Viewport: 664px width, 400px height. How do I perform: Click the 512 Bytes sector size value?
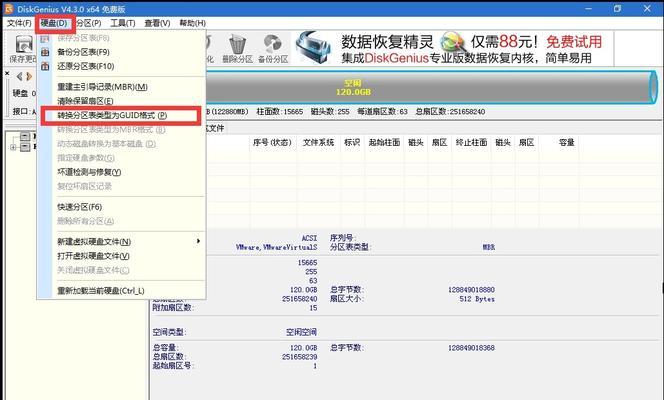tap(477, 299)
